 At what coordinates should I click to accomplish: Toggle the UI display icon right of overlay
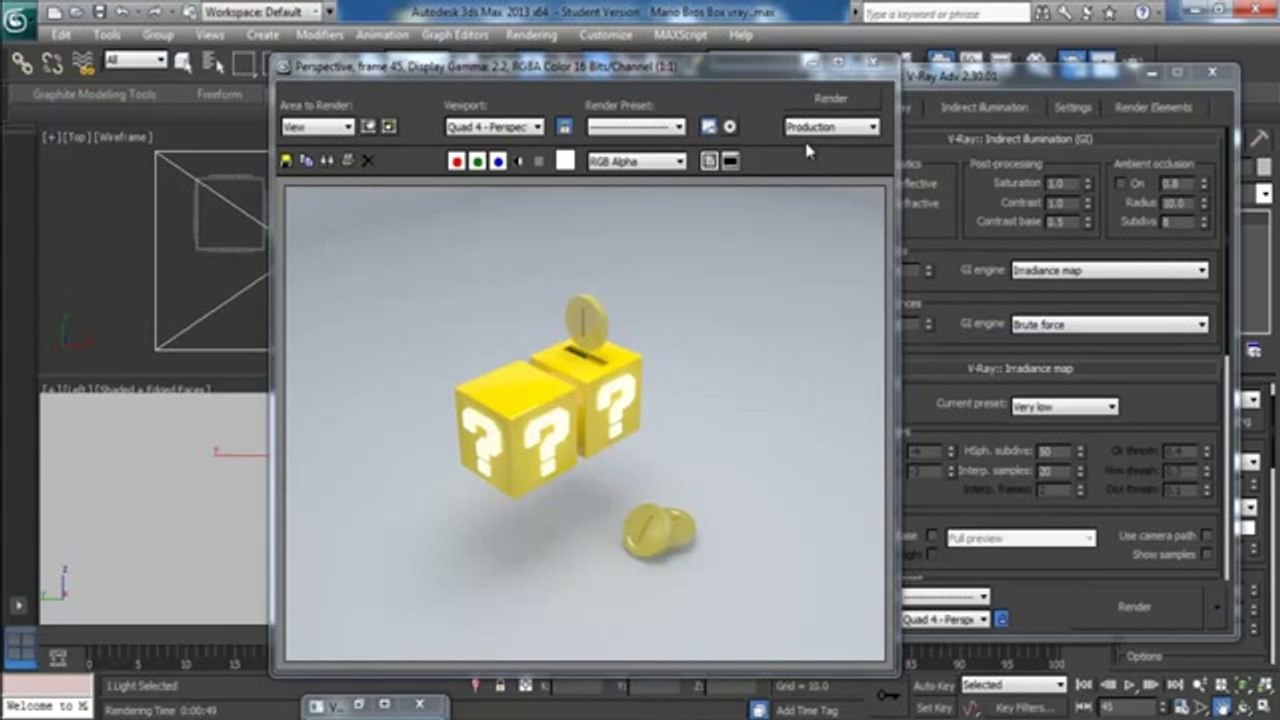[x=731, y=161]
